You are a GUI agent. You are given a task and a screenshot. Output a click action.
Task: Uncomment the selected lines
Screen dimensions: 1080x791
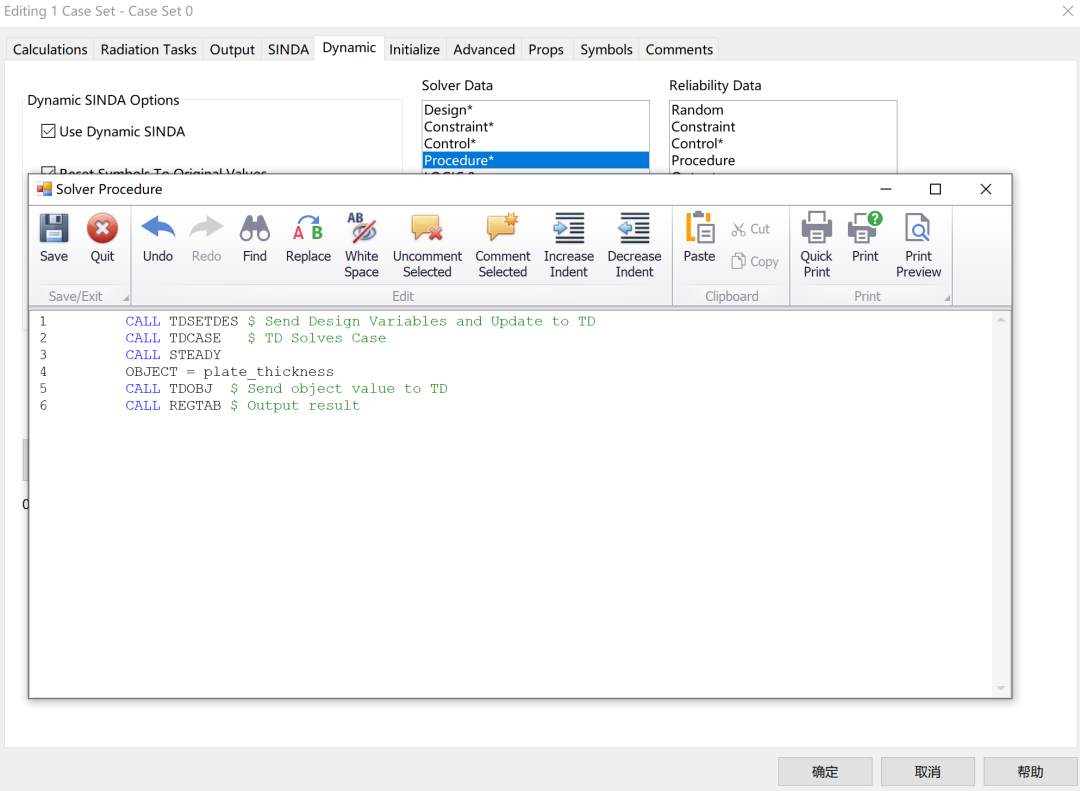pos(427,245)
